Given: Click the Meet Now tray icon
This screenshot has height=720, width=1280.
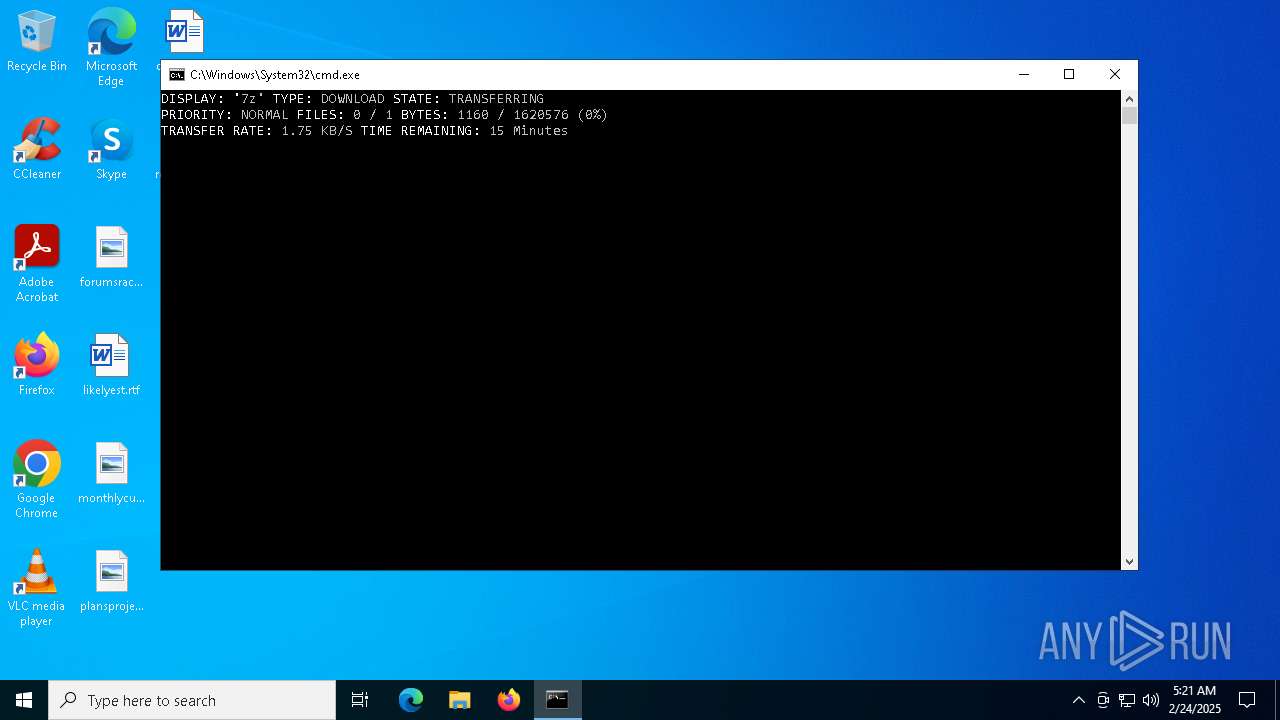Looking at the screenshot, I should click(1103, 700).
